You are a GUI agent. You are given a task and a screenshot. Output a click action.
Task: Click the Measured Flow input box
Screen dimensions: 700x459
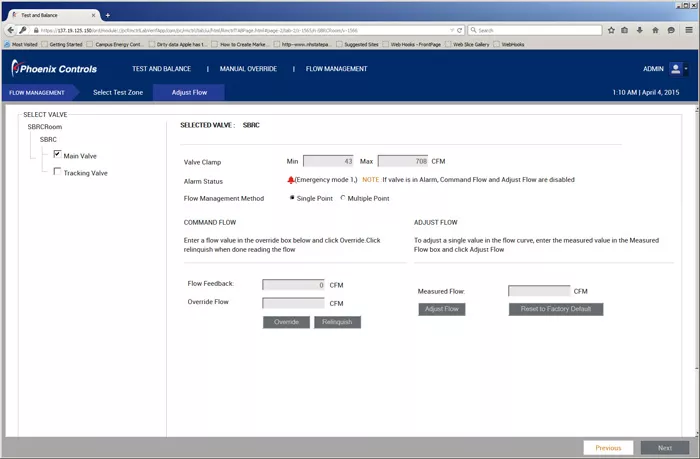pyautogui.click(x=538, y=291)
